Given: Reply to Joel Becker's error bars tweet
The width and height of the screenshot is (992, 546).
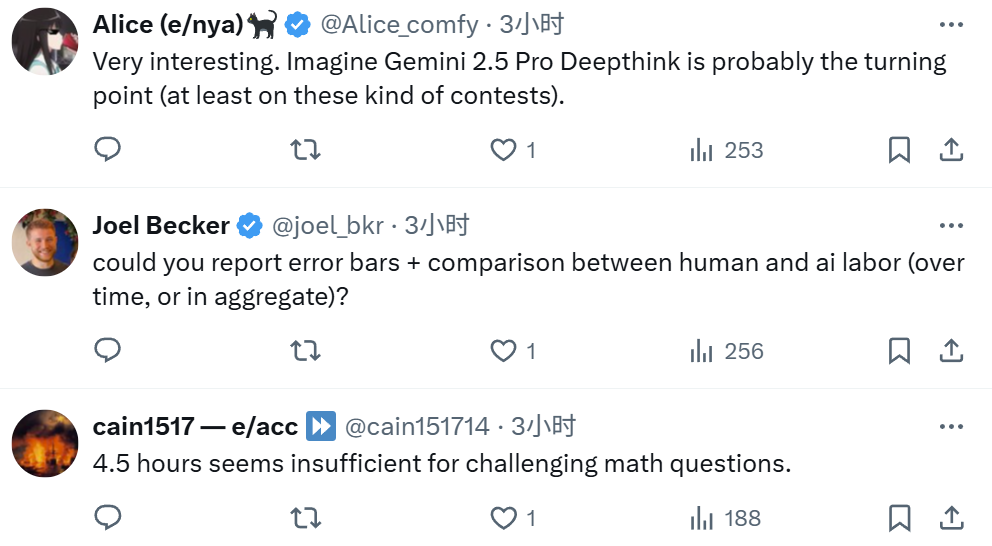Looking at the screenshot, I should (107, 351).
